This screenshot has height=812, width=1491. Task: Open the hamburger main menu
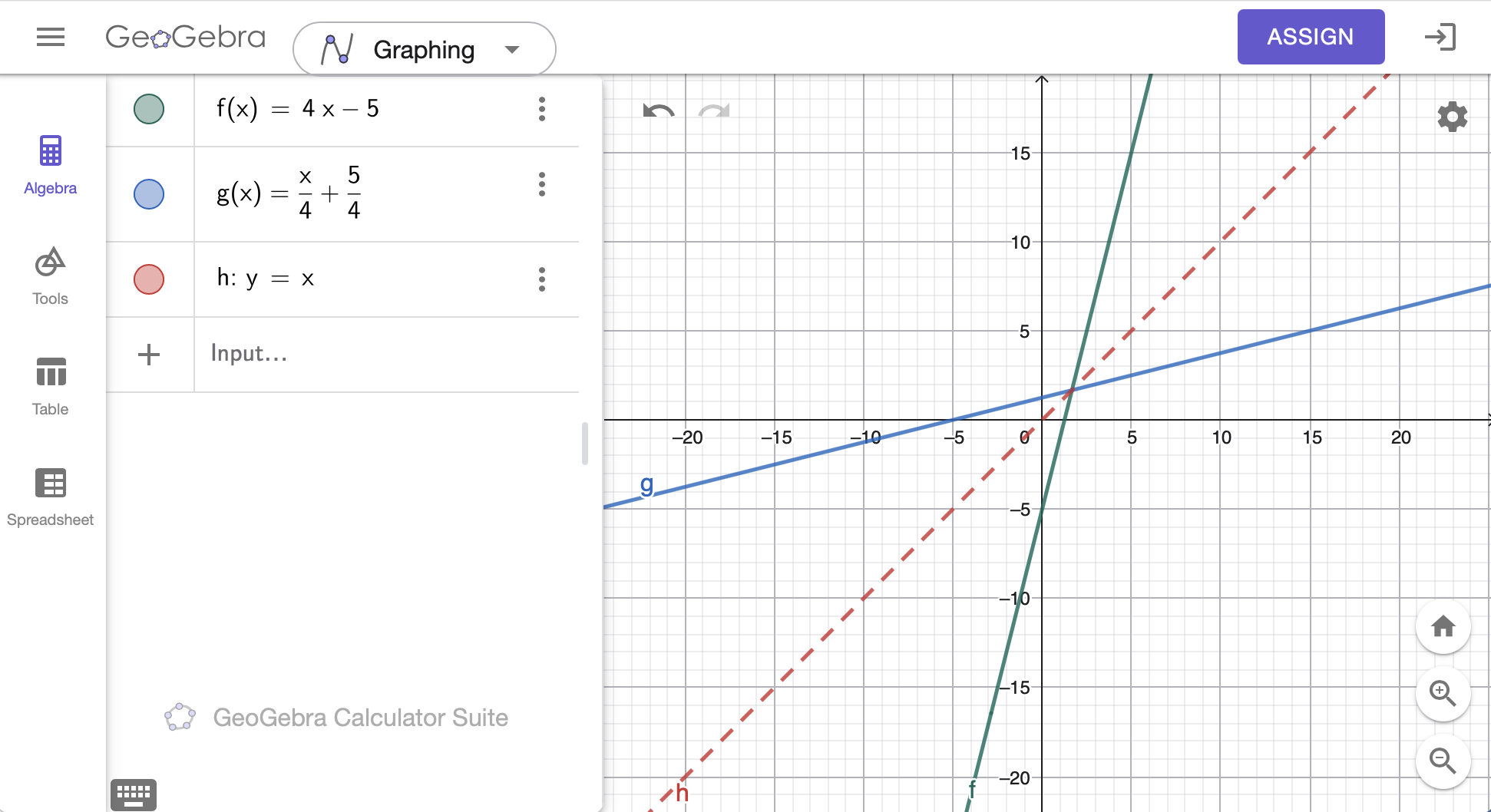coord(51,37)
